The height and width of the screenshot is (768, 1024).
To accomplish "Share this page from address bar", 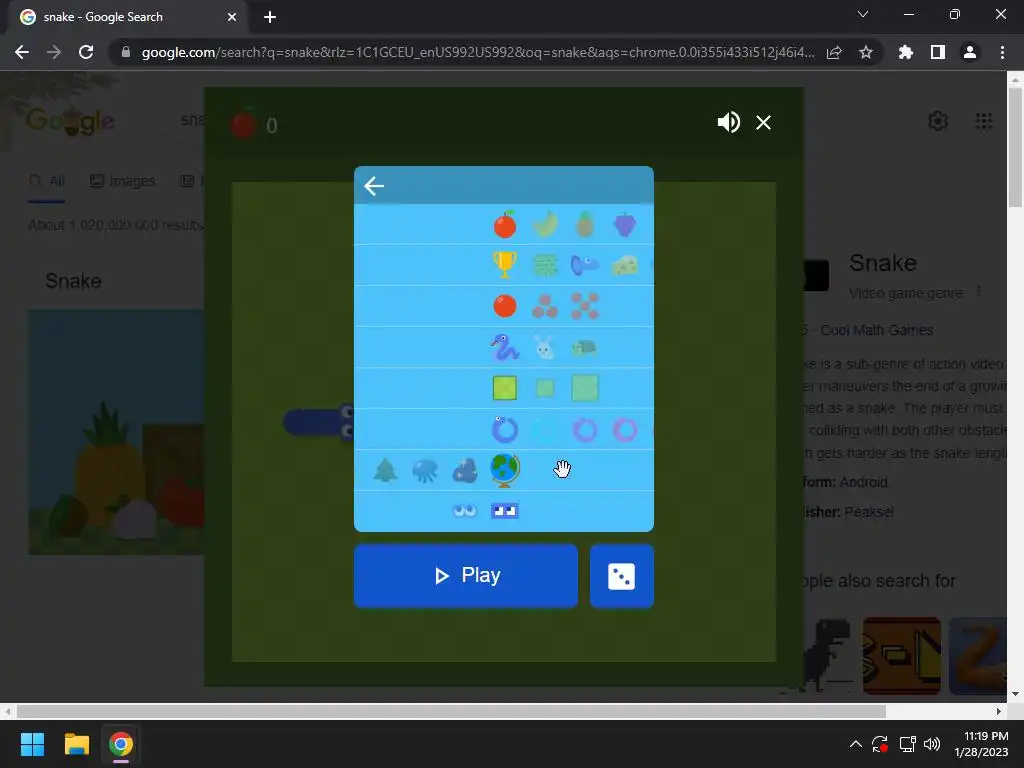I will pyautogui.click(x=834, y=52).
